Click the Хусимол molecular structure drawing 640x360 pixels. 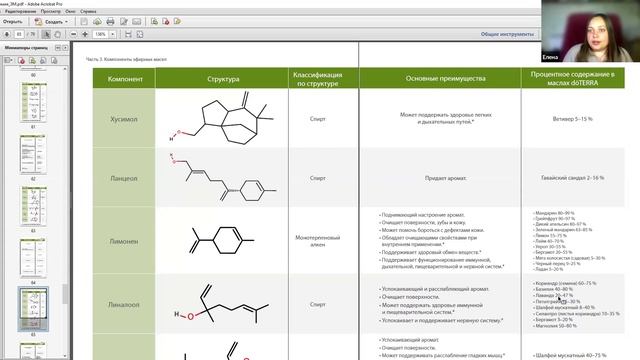pyautogui.click(x=222, y=118)
